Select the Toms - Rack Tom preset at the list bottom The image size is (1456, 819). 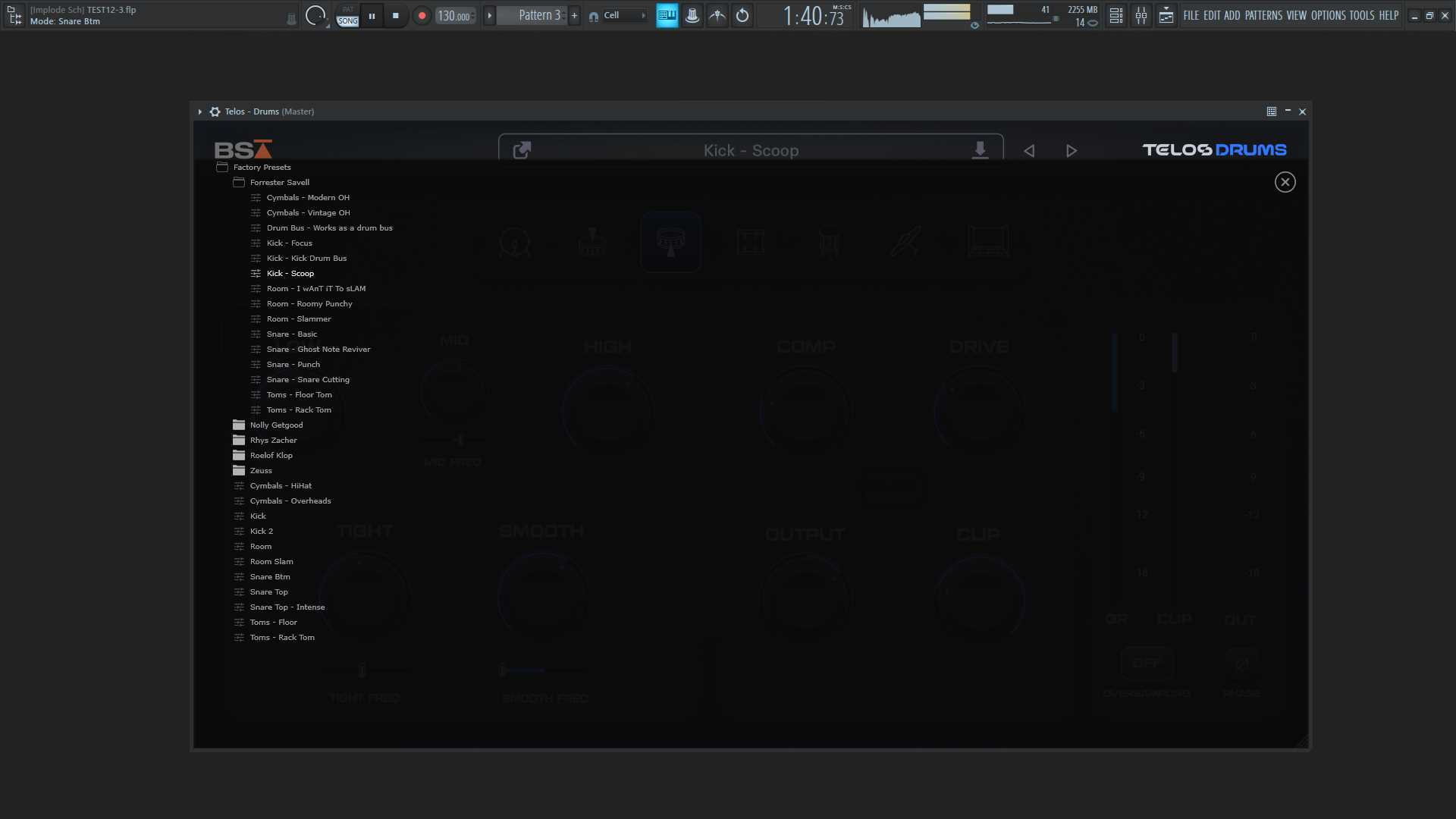pos(282,638)
